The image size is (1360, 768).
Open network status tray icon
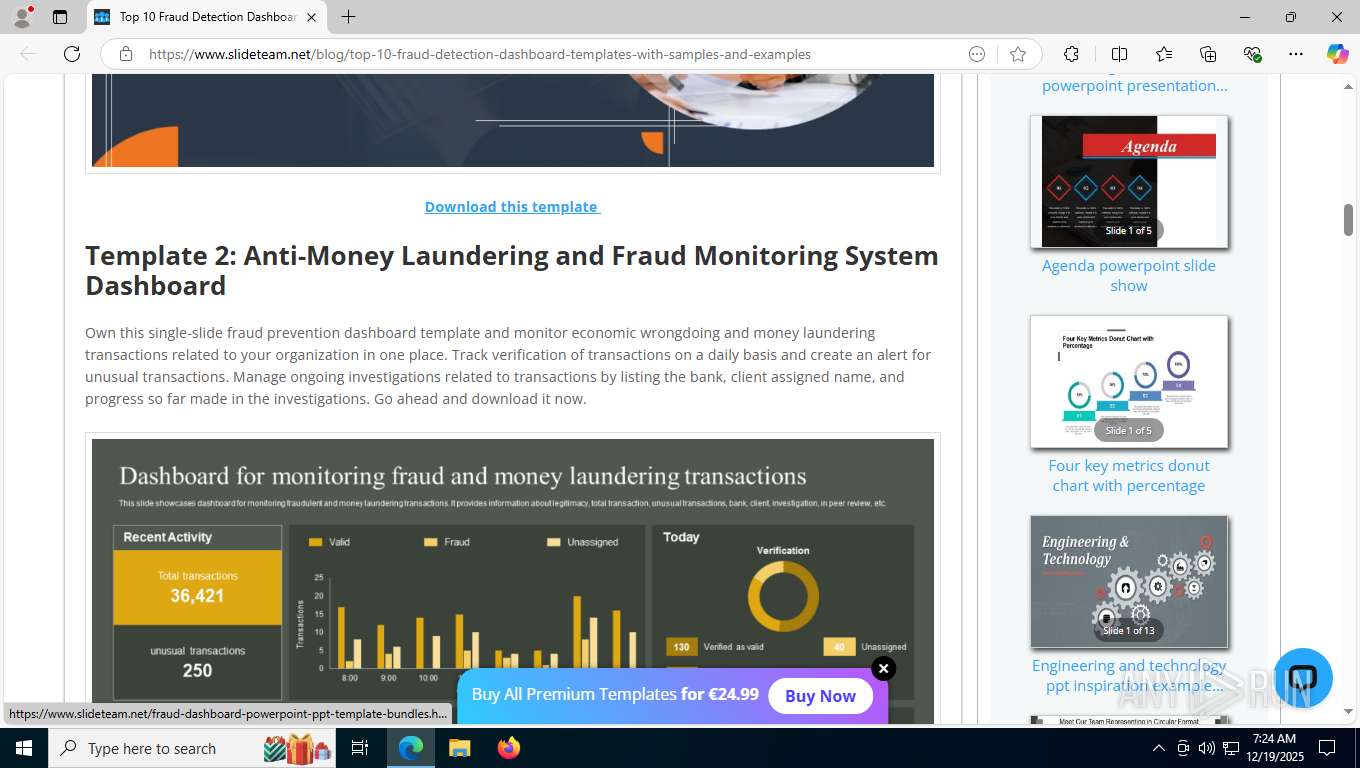pyautogui.click(x=1232, y=748)
